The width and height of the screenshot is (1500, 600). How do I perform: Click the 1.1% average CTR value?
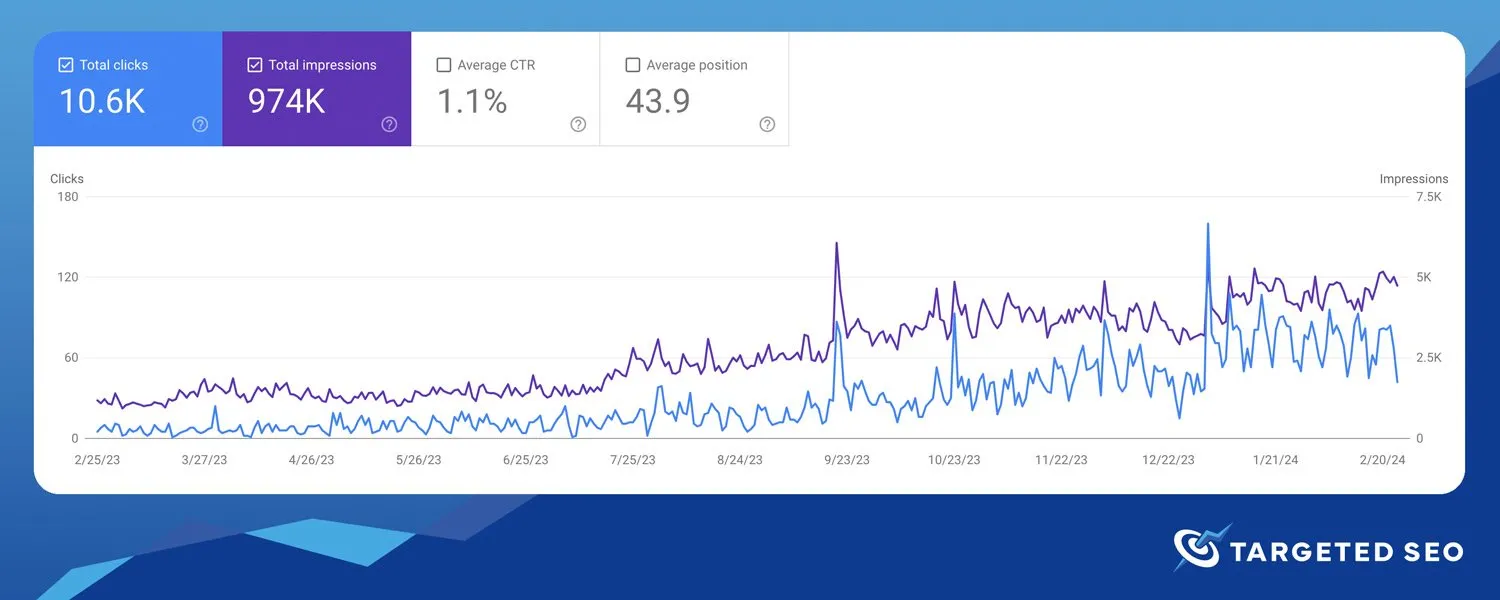click(472, 101)
